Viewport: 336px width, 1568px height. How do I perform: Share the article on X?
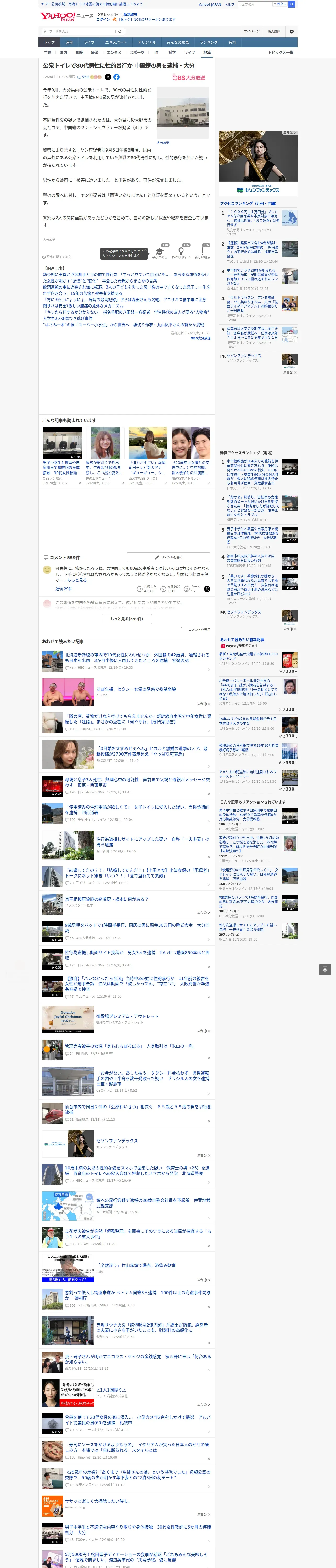(x=108, y=77)
